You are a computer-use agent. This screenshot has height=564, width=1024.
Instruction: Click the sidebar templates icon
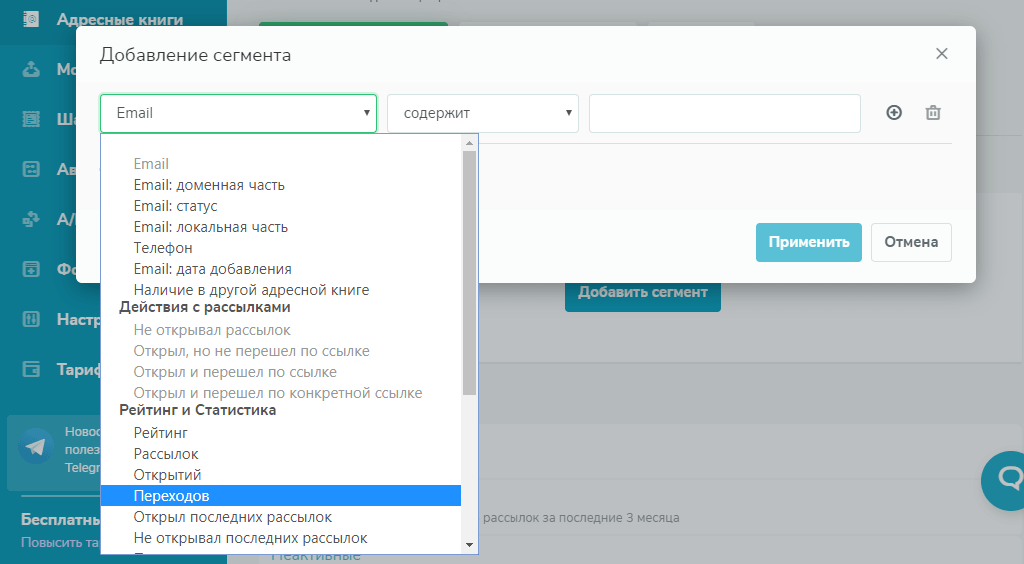[x=31, y=119]
